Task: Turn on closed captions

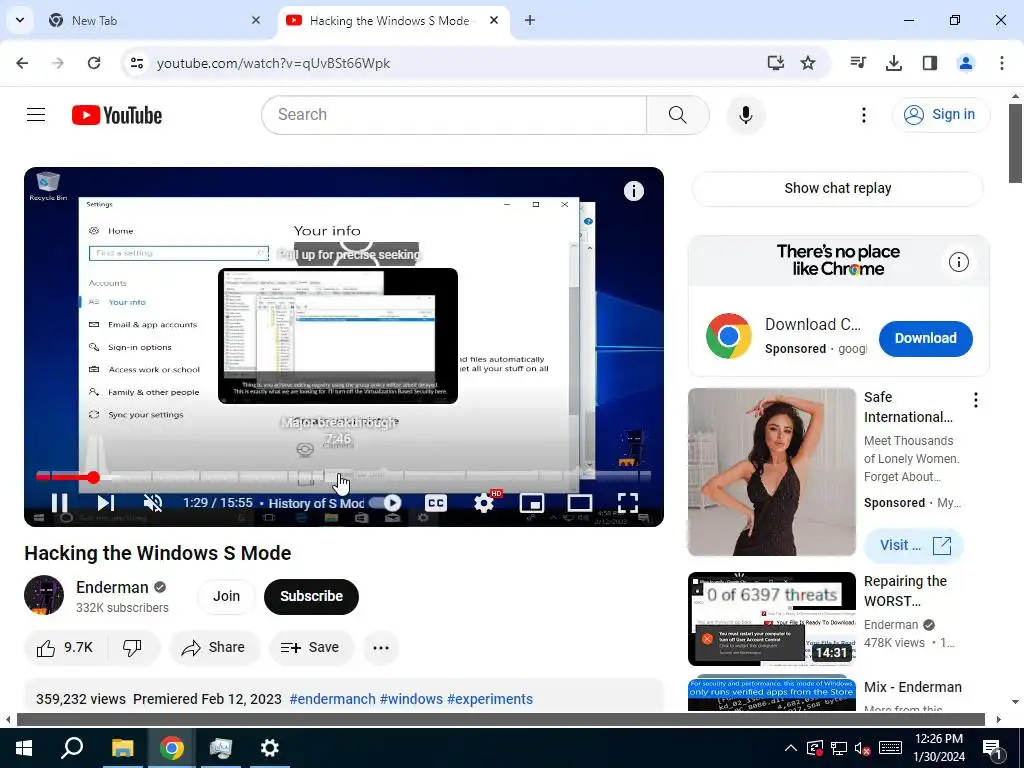Action: tap(436, 502)
